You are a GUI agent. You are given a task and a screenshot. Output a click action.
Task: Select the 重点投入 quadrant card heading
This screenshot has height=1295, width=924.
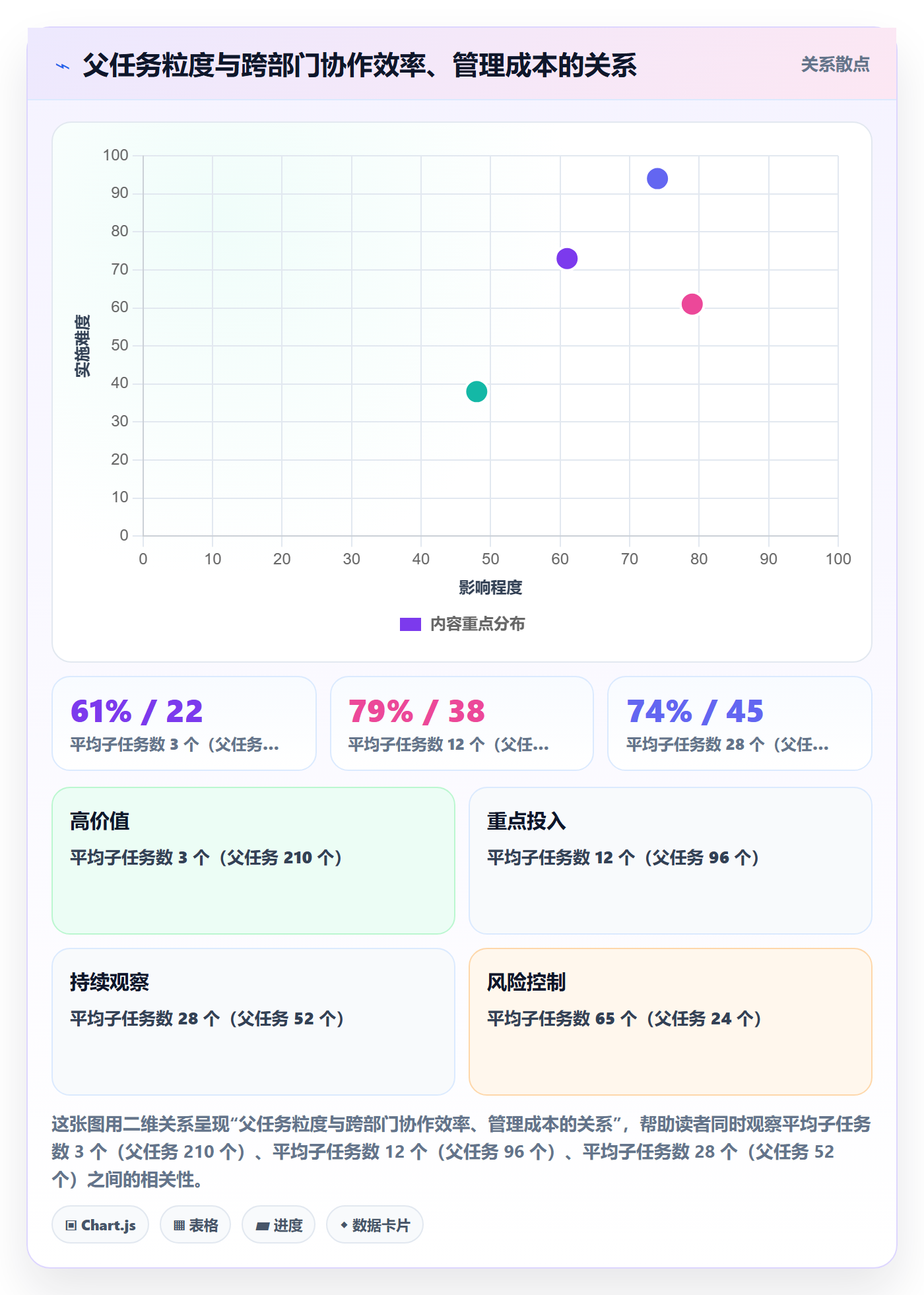point(527,821)
